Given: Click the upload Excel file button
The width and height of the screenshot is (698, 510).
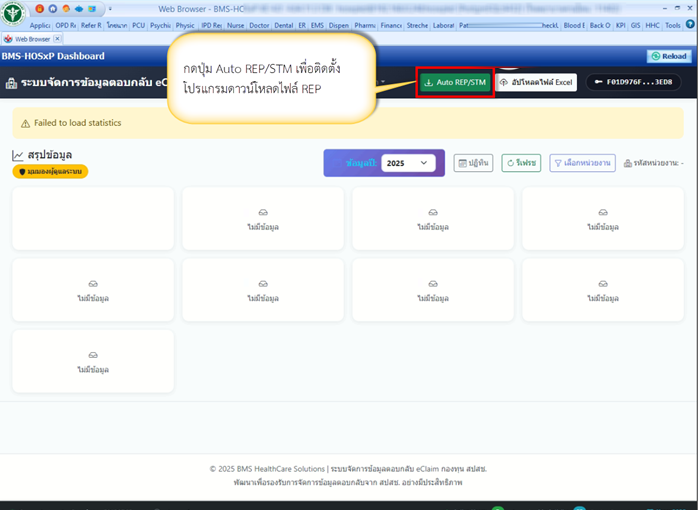Looking at the screenshot, I should coord(537,82).
